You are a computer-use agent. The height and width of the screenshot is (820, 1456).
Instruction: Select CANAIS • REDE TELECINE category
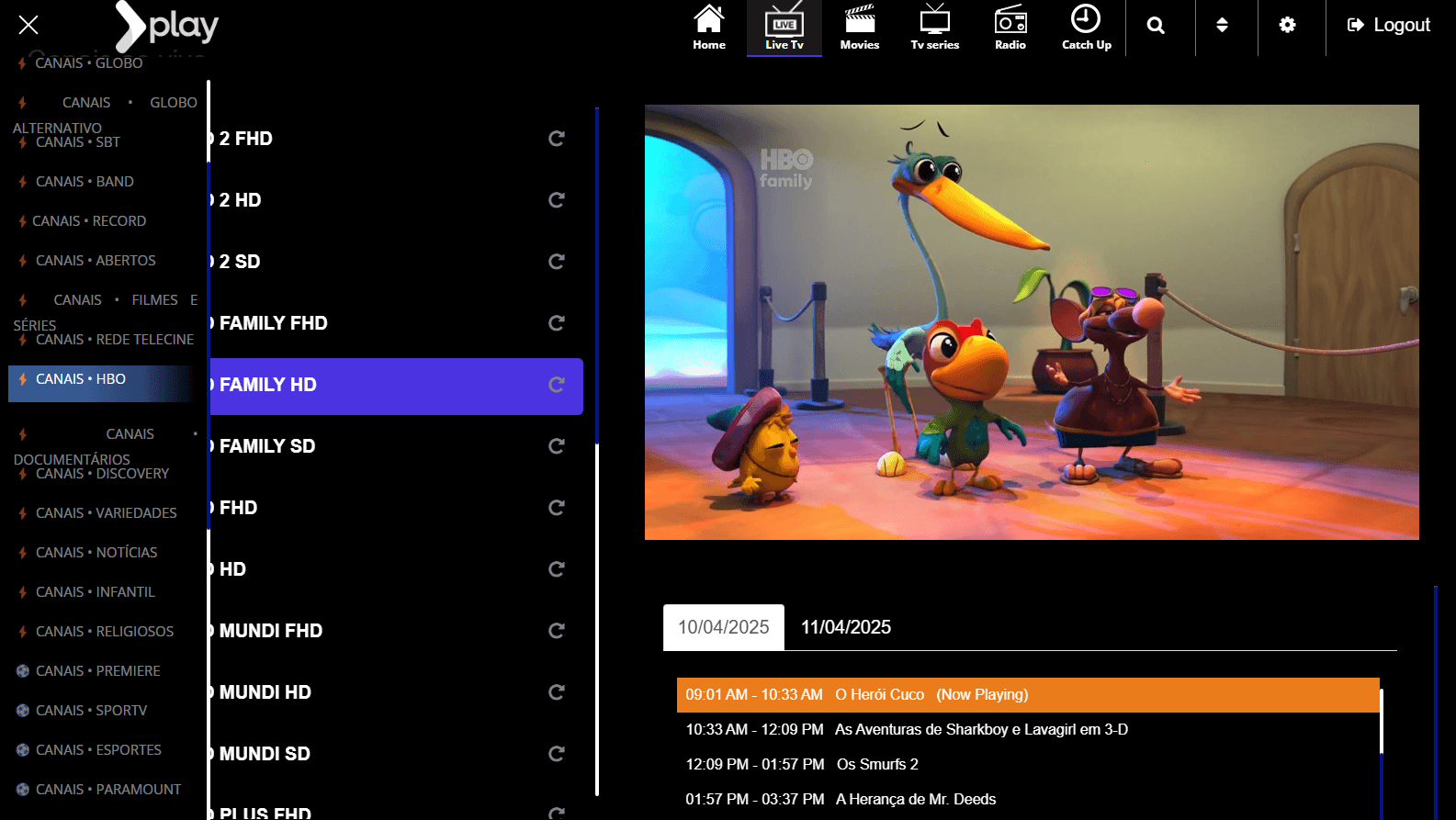click(114, 340)
